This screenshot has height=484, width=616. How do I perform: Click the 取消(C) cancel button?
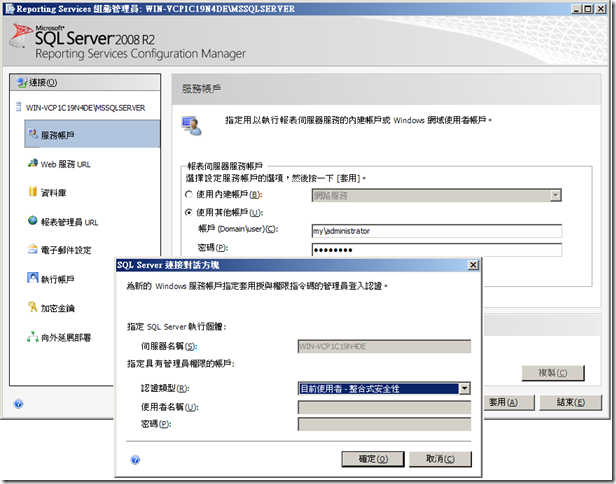[x=440, y=459]
